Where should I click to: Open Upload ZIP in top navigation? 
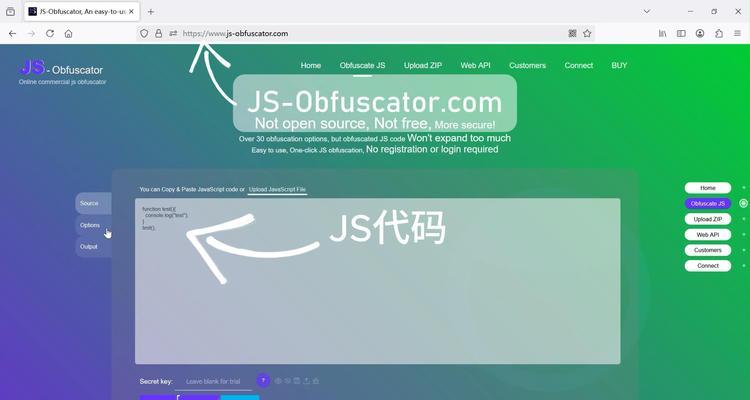(x=423, y=66)
